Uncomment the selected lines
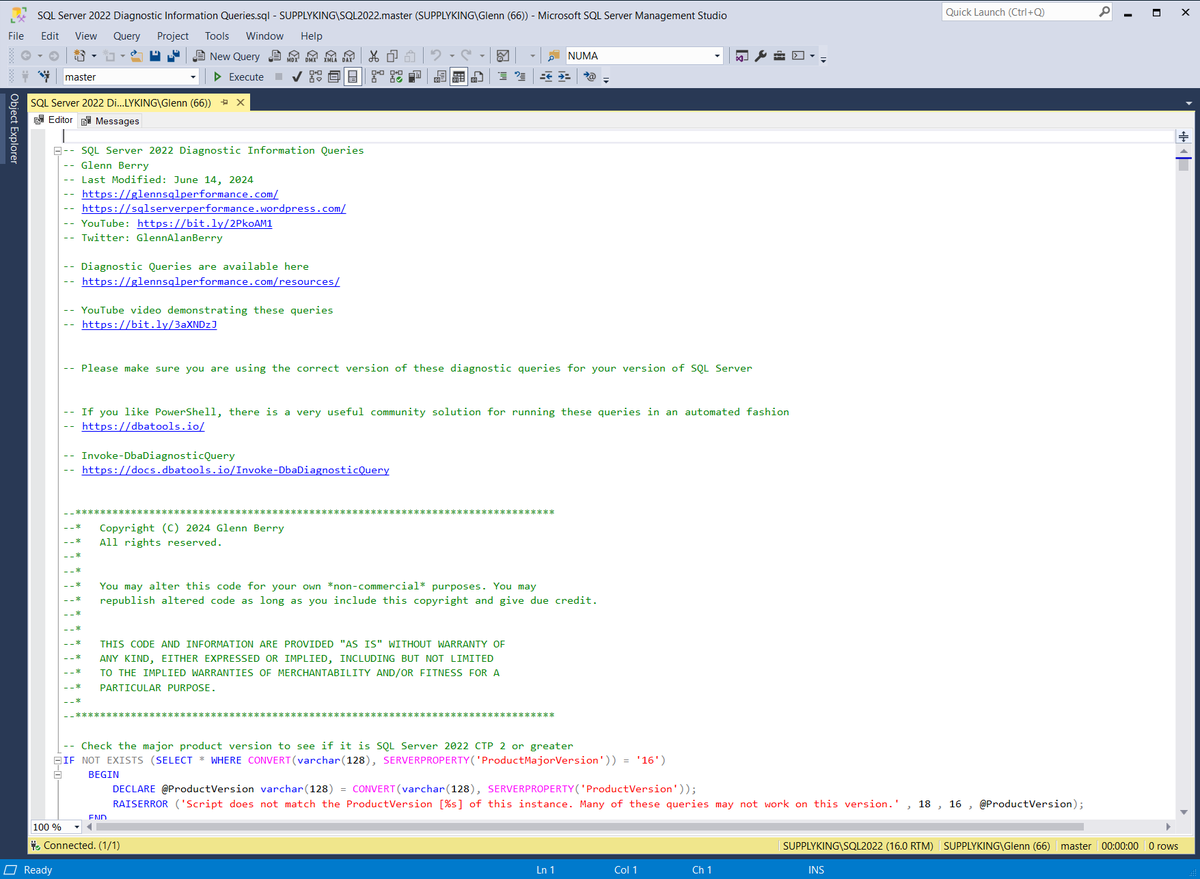This screenshot has width=1200, height=879. click(x=520, y=77)
